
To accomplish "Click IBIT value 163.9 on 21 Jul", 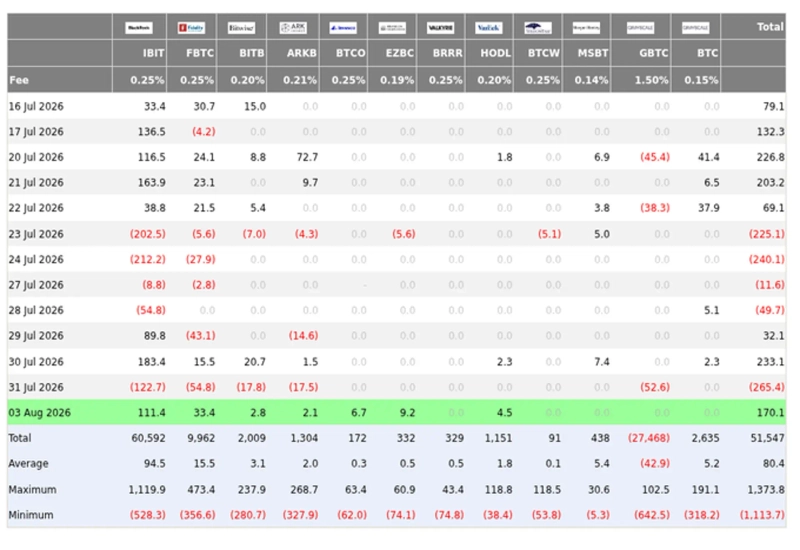I will click(x=152, y=183).
